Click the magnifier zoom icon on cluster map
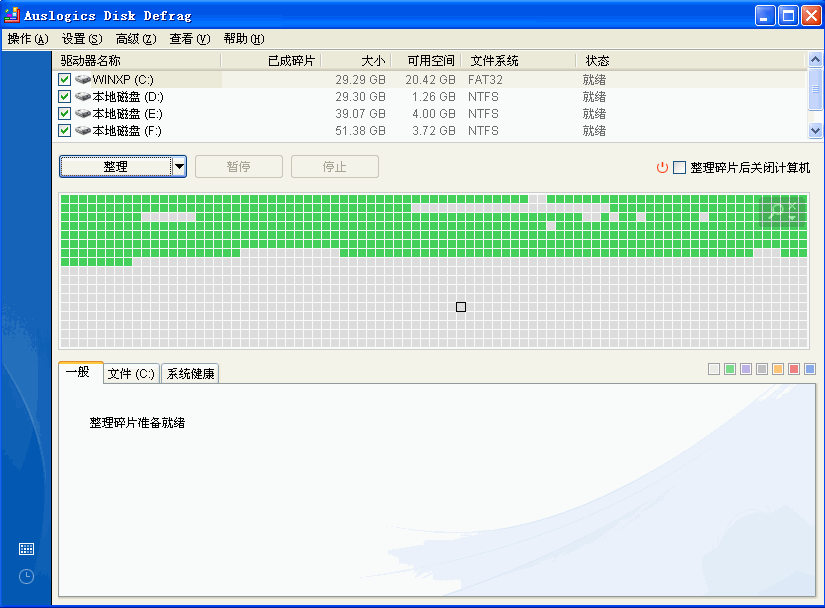Image resolution: width=825 pixels, height=608 pixels. point(776,212)
